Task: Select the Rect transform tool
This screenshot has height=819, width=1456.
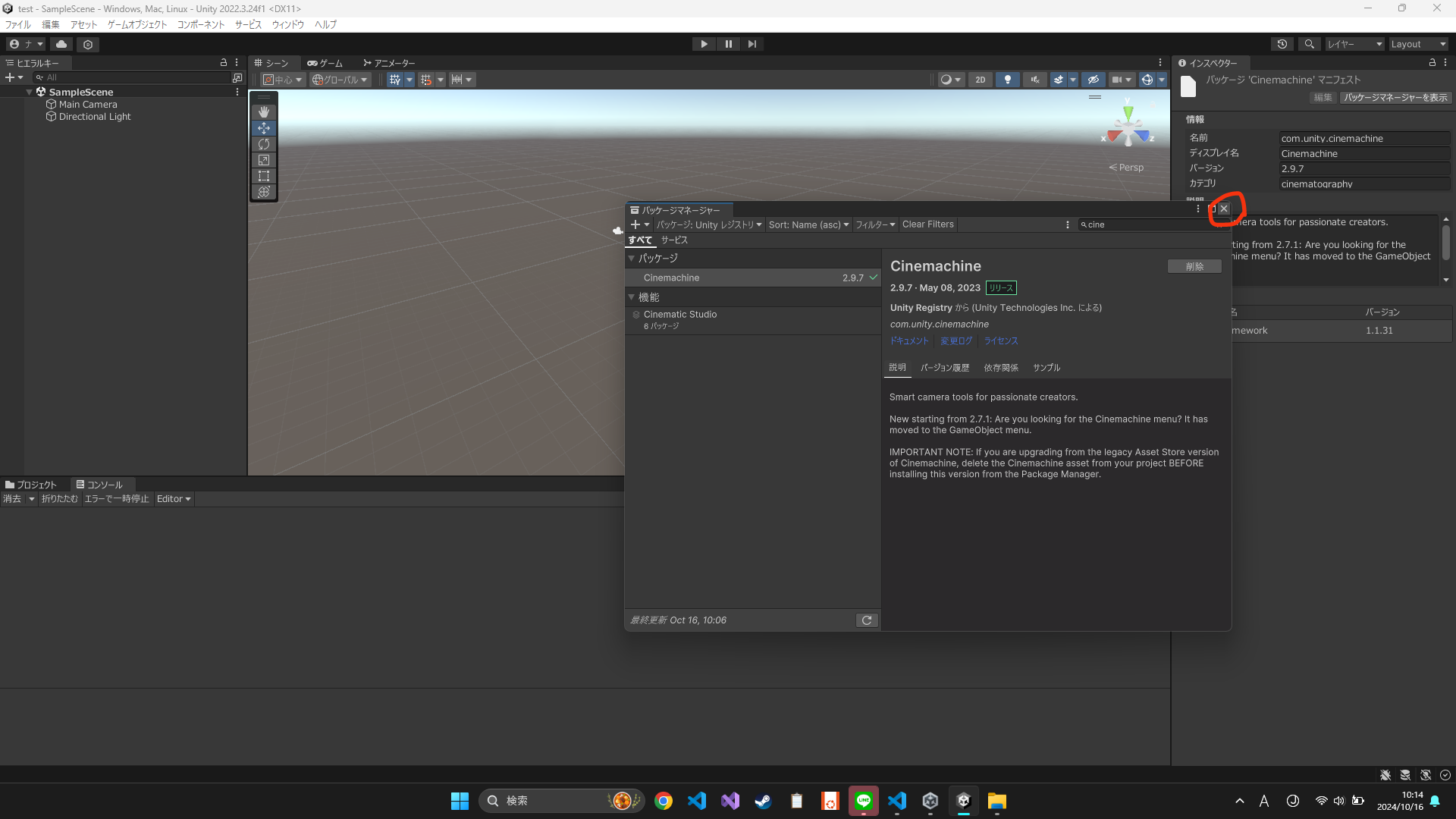Action: [264, 176]
